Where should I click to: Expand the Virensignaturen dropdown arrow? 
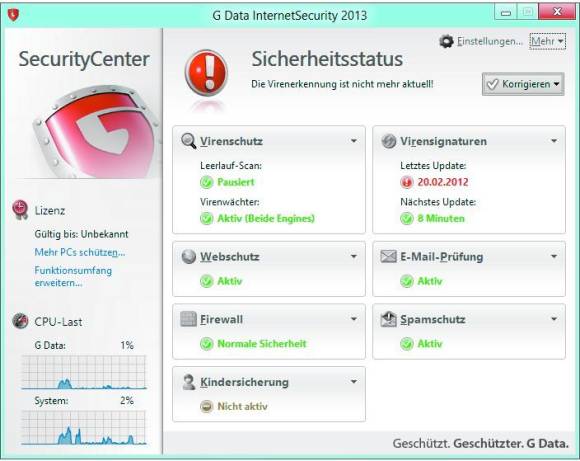[x=554, y=141]
